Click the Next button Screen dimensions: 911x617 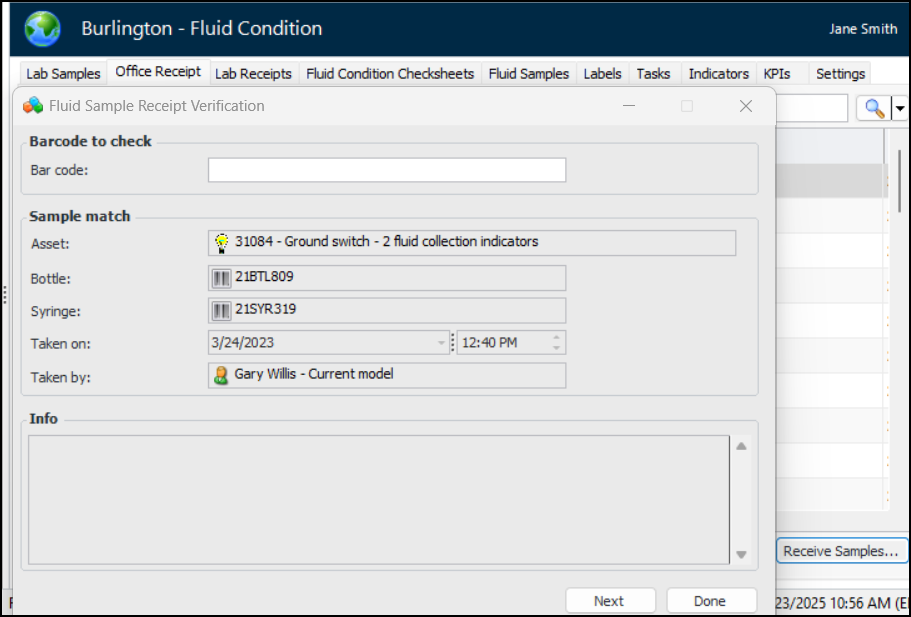[610, 601]
